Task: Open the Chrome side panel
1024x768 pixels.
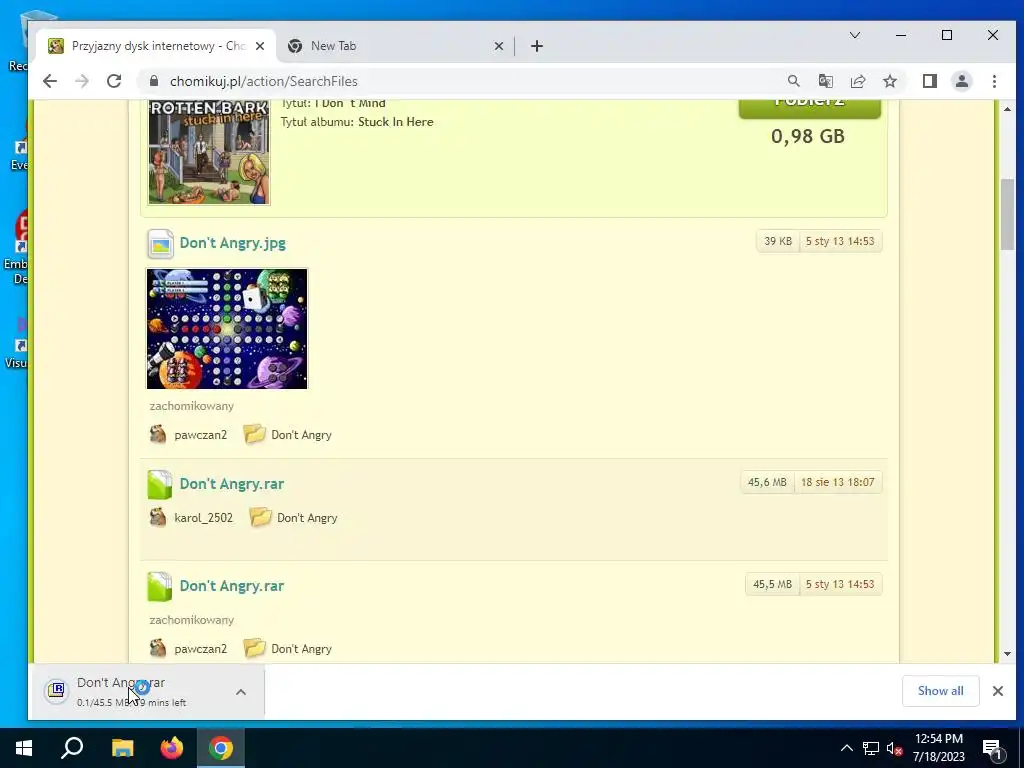Action: (x=929, y=81)
